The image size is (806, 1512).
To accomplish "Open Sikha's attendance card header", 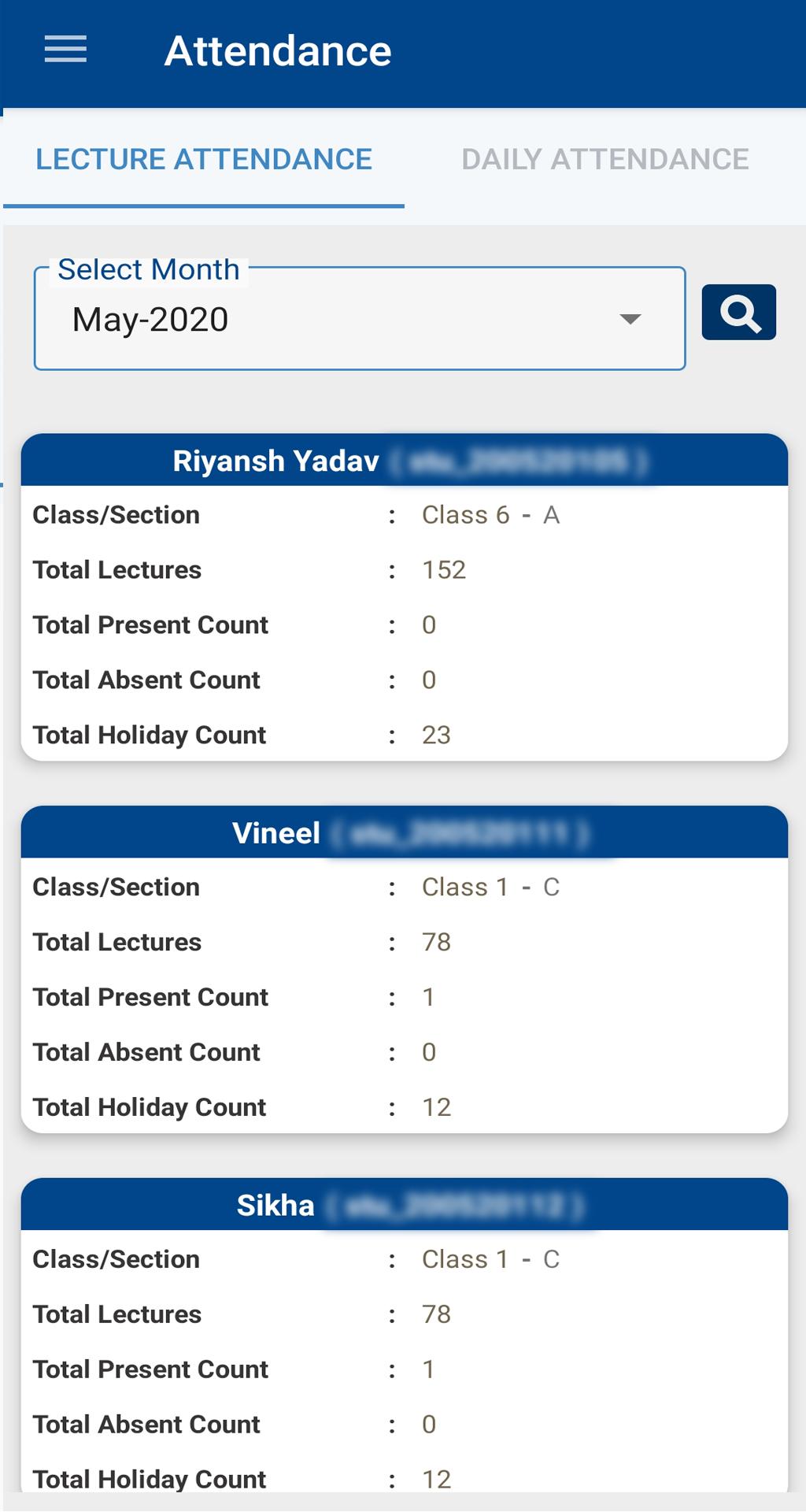I will pyautogui.click(x=405, y=1205).
